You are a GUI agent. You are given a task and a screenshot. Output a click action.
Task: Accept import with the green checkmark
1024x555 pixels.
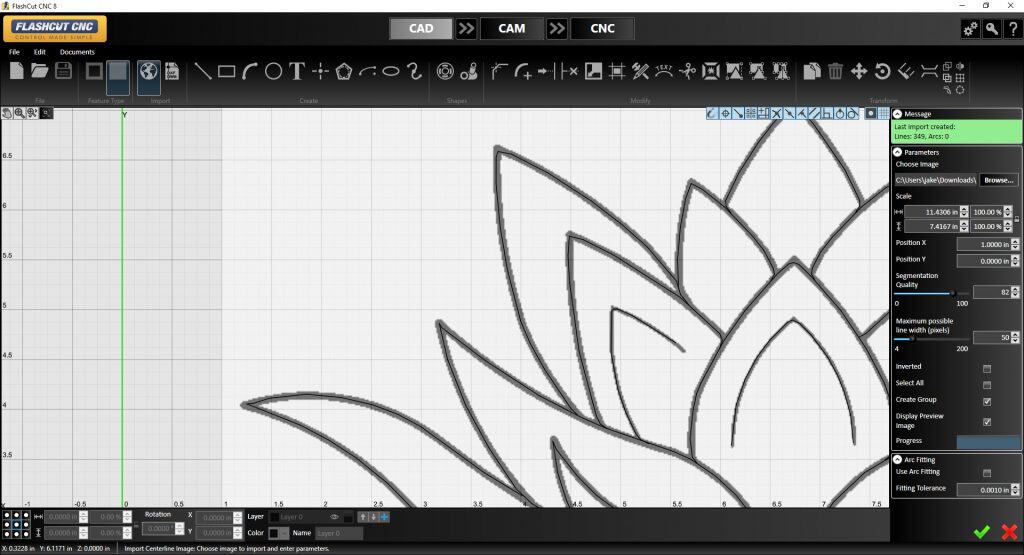(x=982, y=532)
